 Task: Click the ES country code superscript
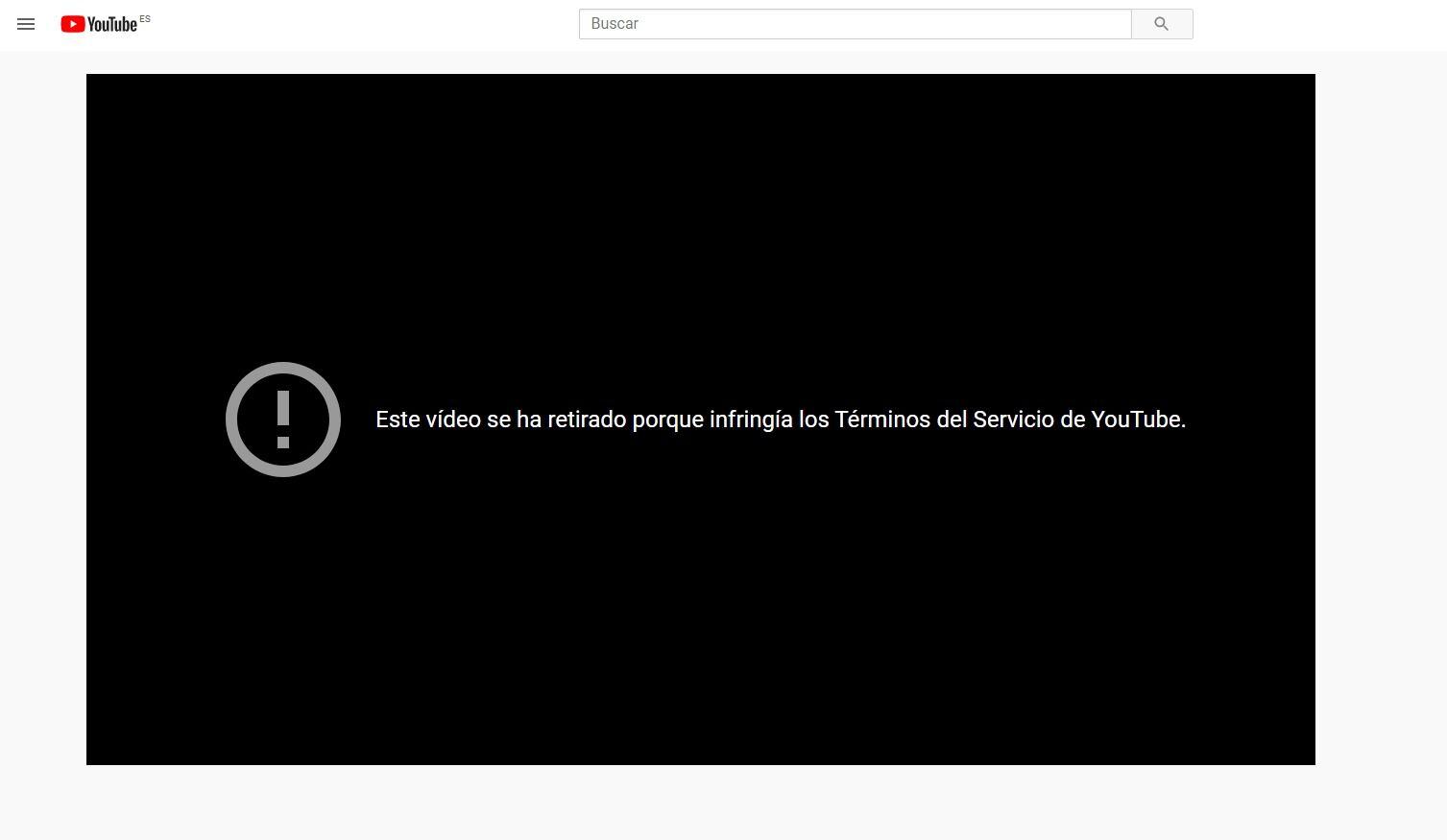tap(145, 19)
